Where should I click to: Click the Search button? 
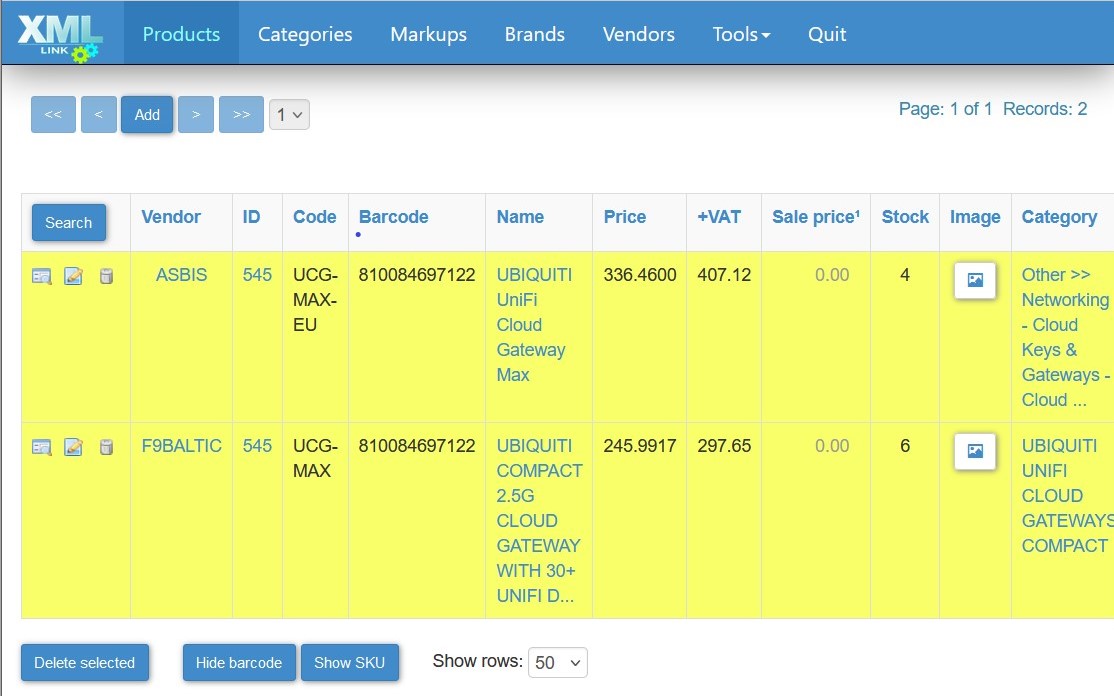pos(69,222)
